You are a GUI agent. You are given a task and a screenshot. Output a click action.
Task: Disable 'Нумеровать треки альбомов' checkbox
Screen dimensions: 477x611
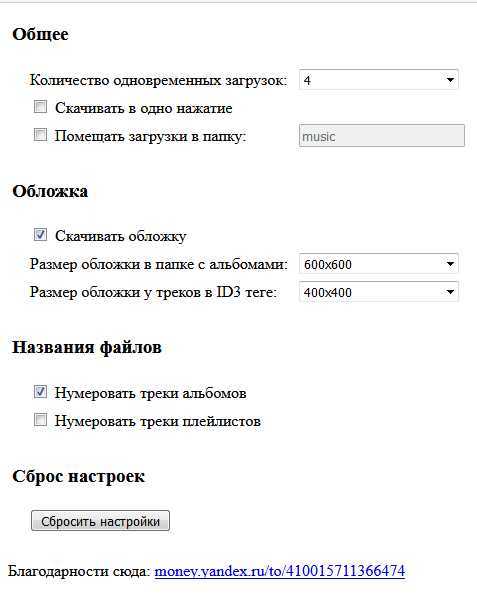[40, 392]
